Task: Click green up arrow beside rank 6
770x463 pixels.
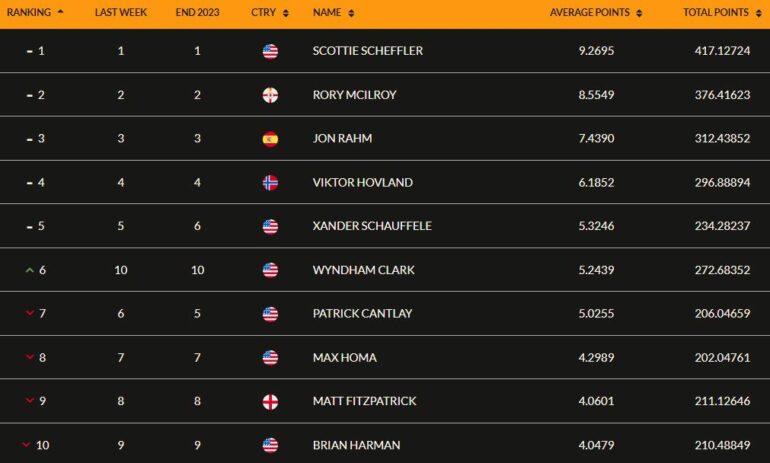Action: tap(29, 270)
